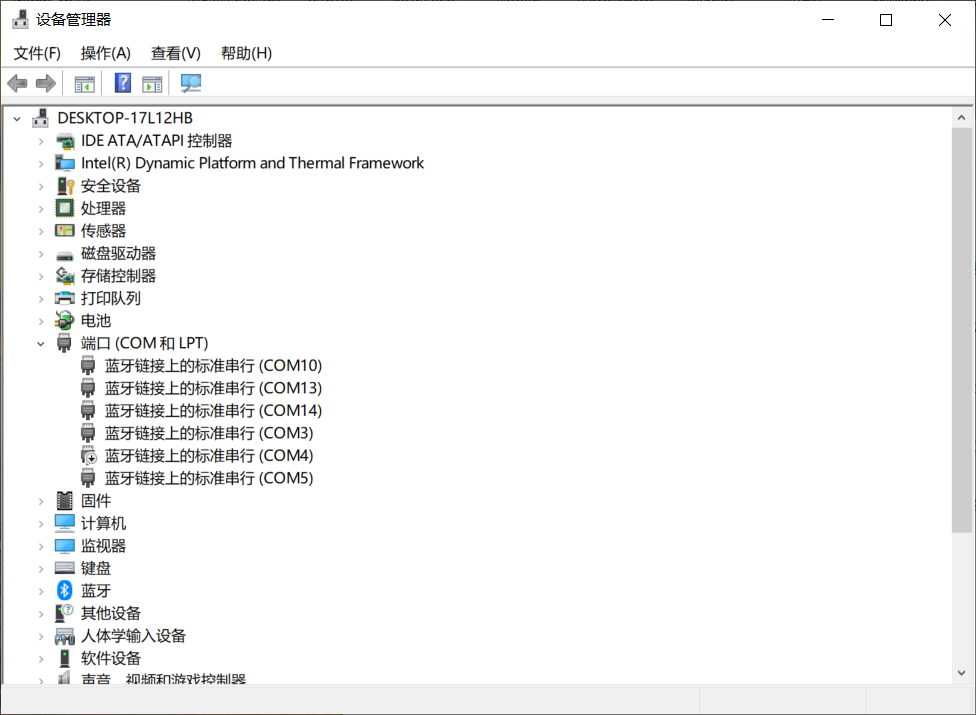The image size is (976, 715).
Task: Click the 磁盘驱动器 drive icon
Action: 65,255
